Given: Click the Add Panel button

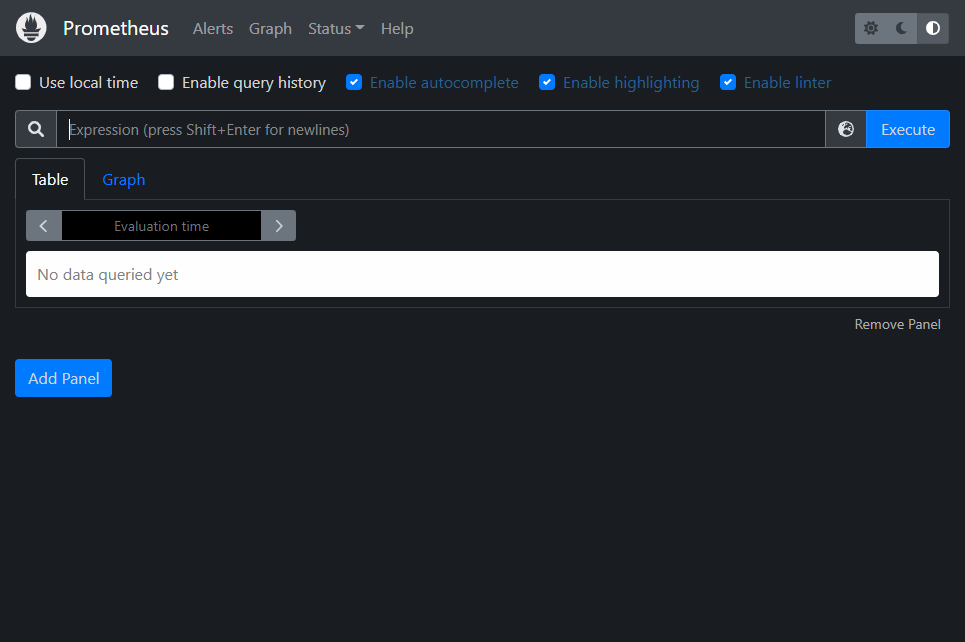Looking at the screenshot, I should [x=63, y=378].
